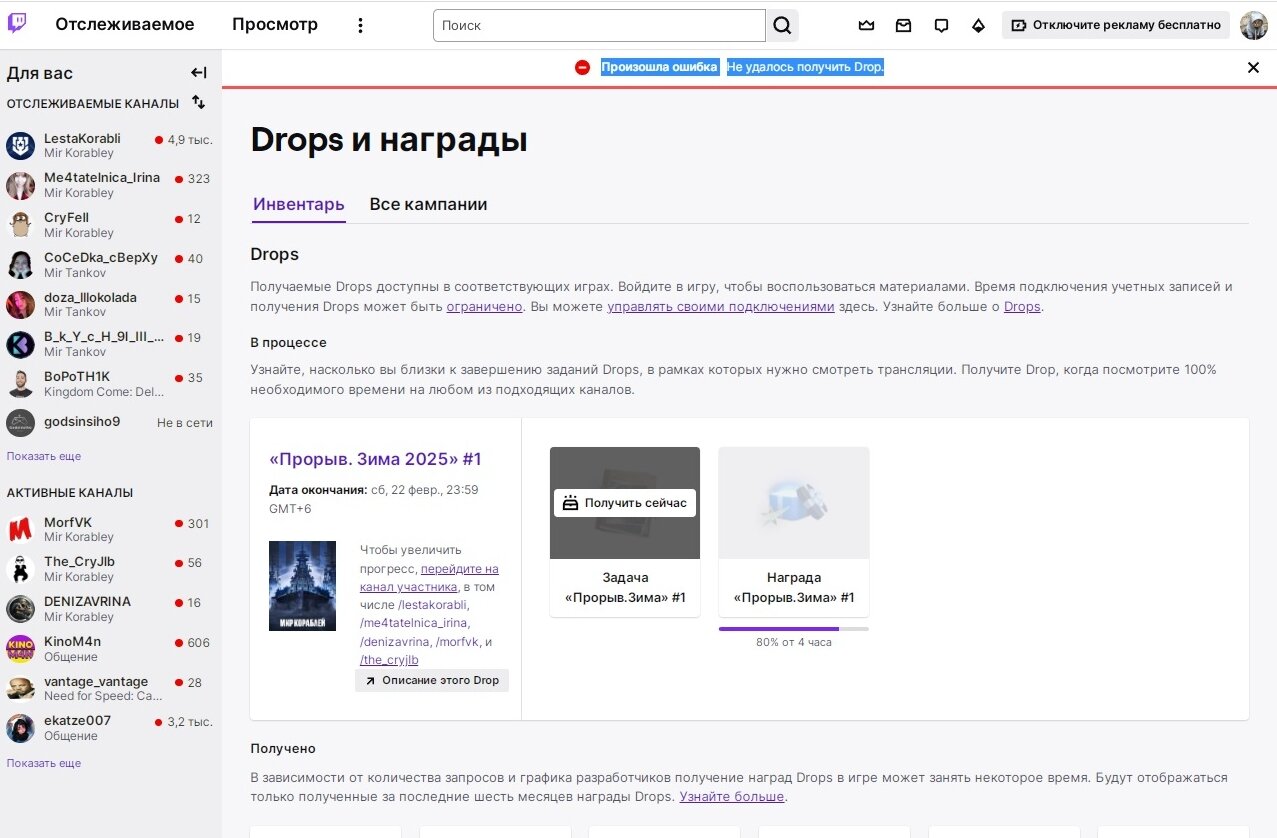Select the ekatze007 channel name
The height and width of the screenshot is (838, 1277).
coord(77,720)
